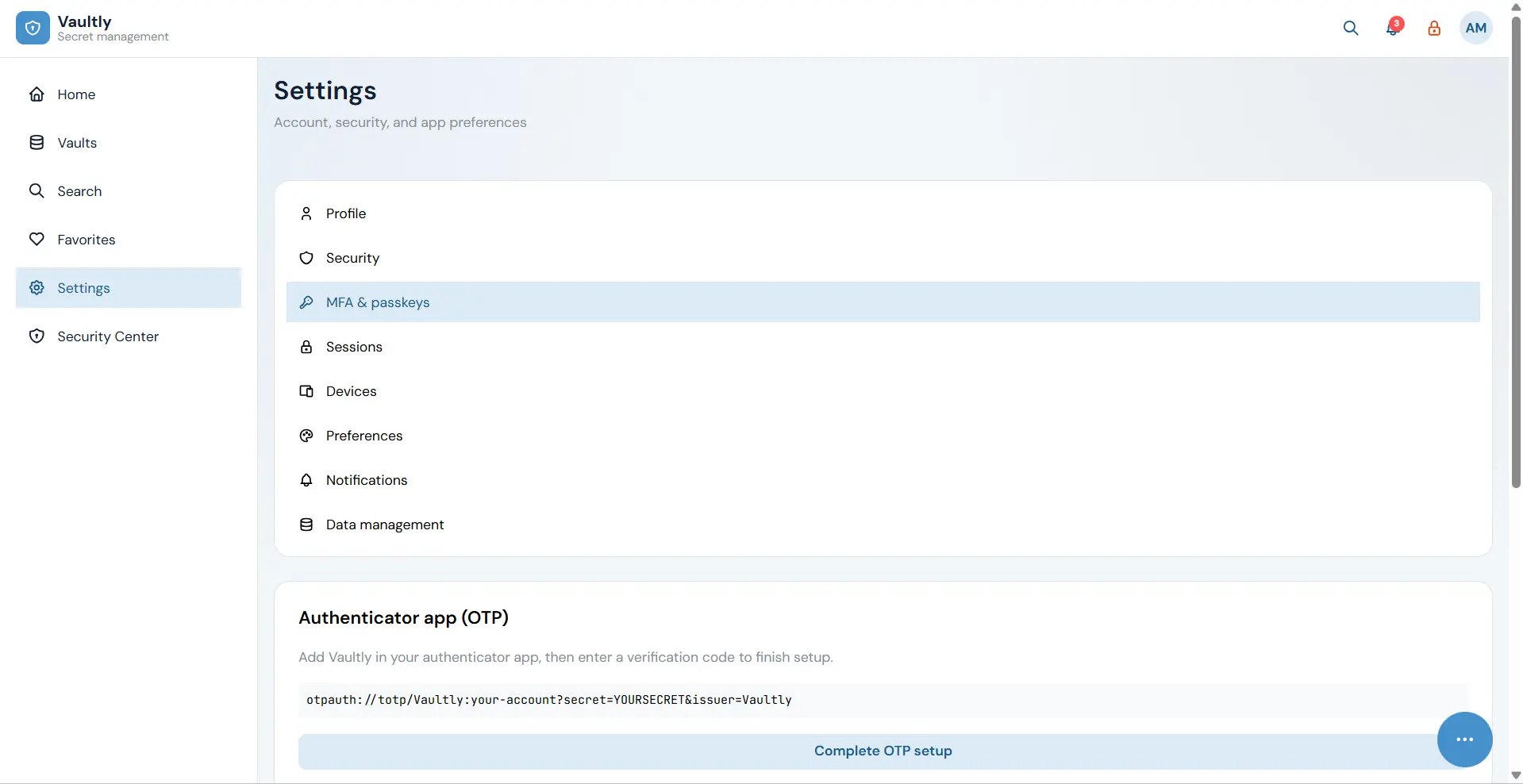Click the Settings gear icon in sidebar

[37, 288]
